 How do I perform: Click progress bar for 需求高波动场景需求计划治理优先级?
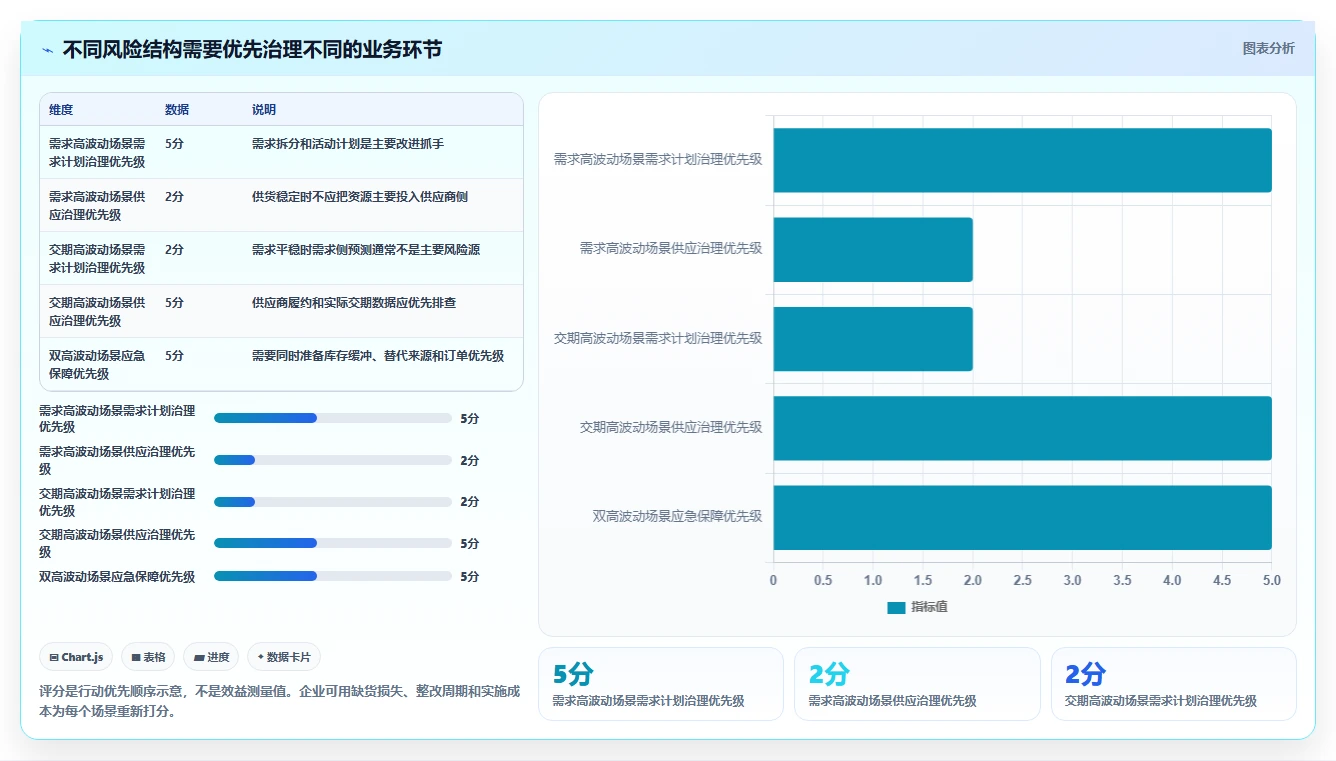333,418
